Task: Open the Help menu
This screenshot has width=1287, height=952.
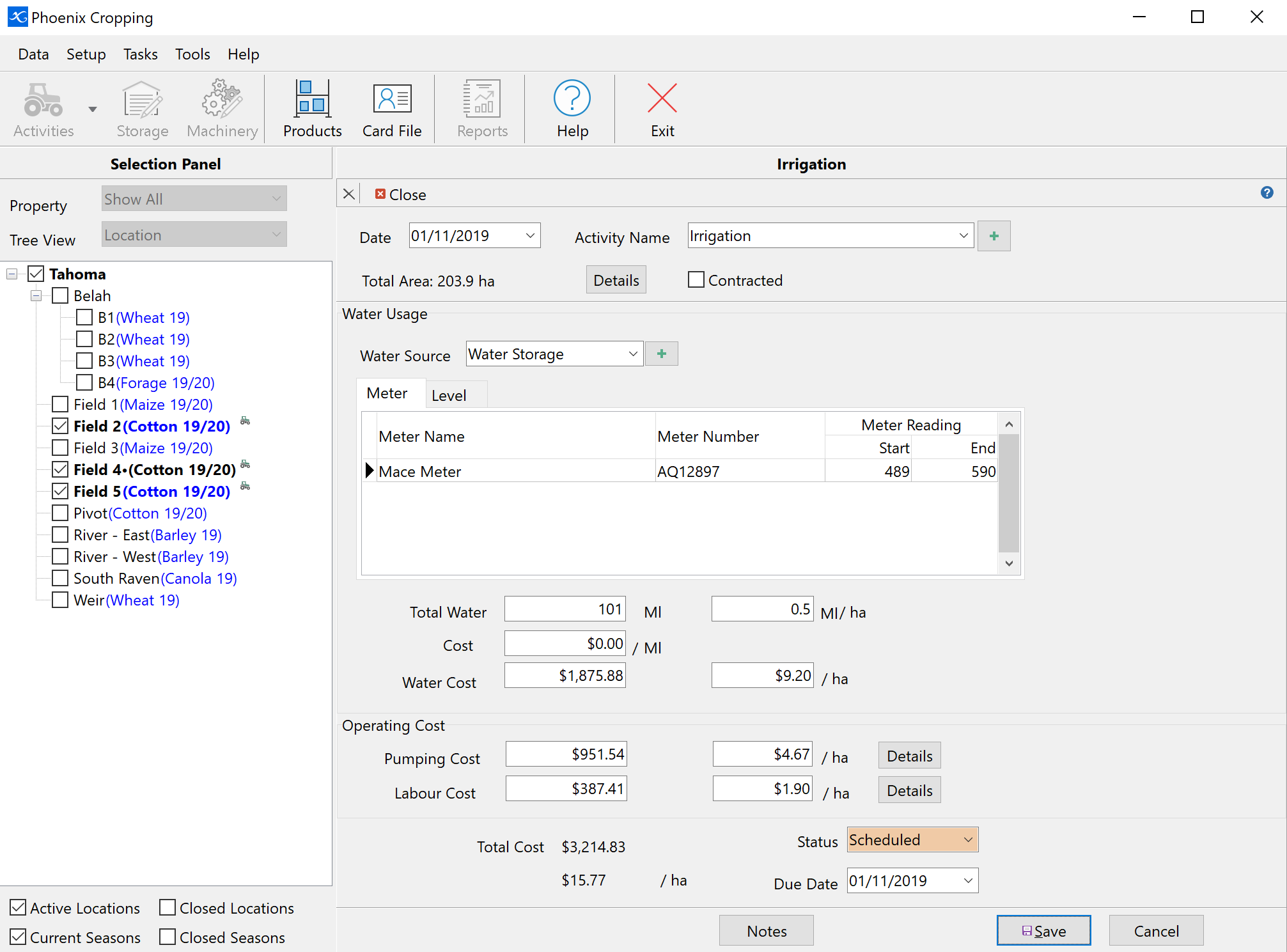Action: pos(243,54)
